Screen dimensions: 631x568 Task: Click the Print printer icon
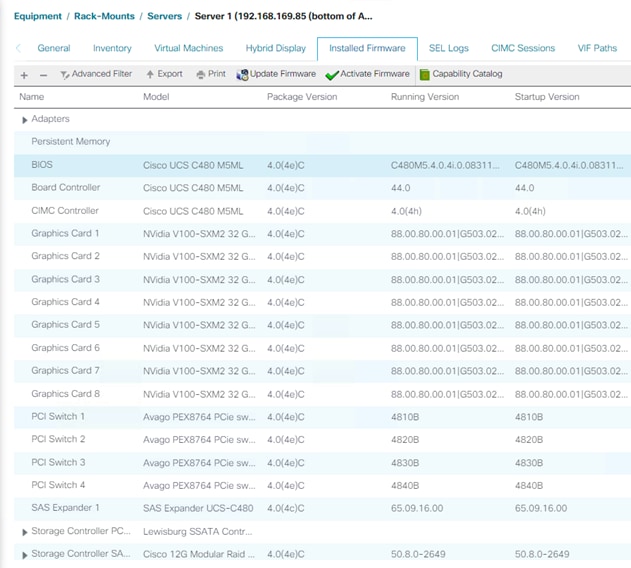(x=201, y=75)
